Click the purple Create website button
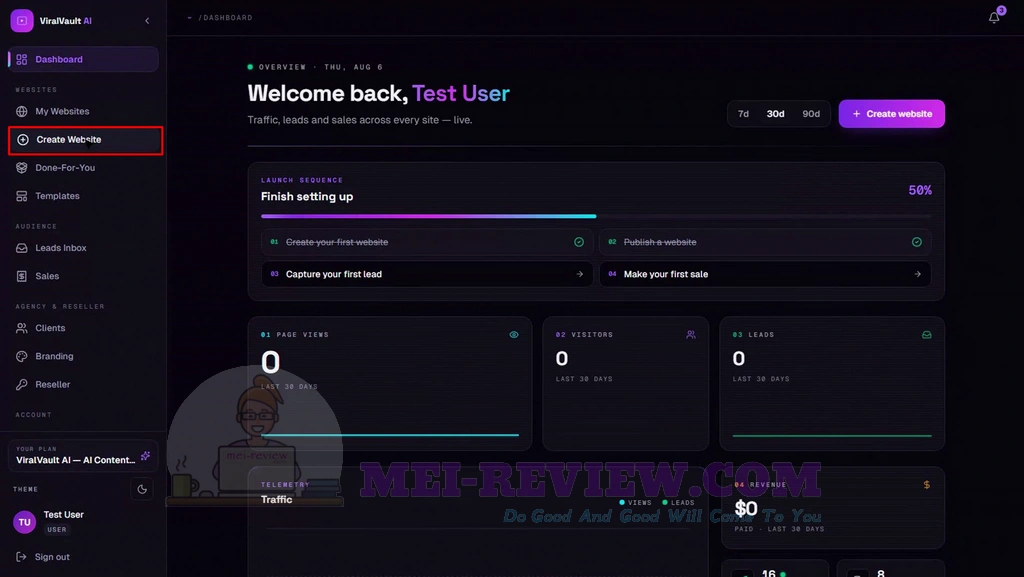Screen dimensions: 1024x577 (891, 114)
